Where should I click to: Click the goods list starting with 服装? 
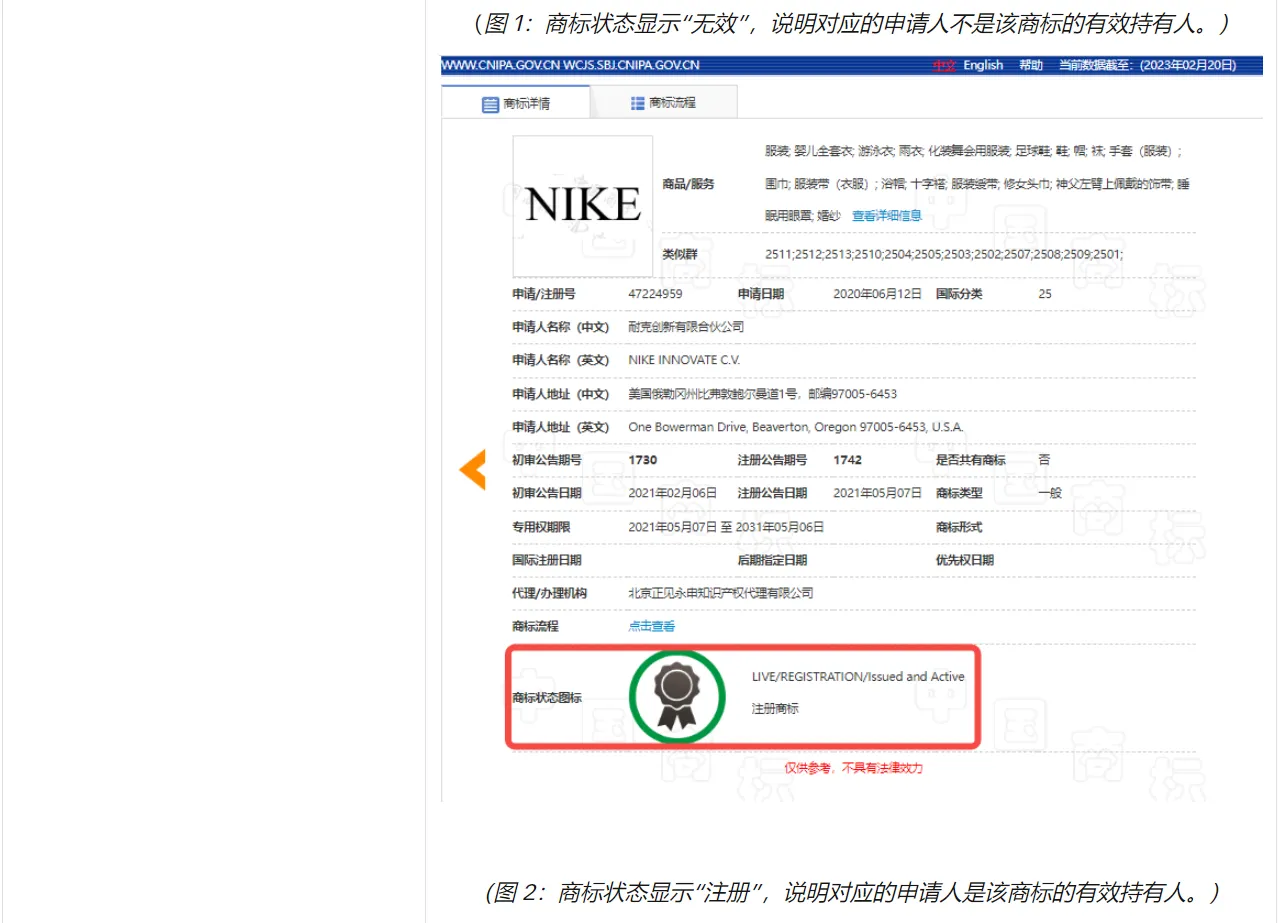click(x=977, y=183)
